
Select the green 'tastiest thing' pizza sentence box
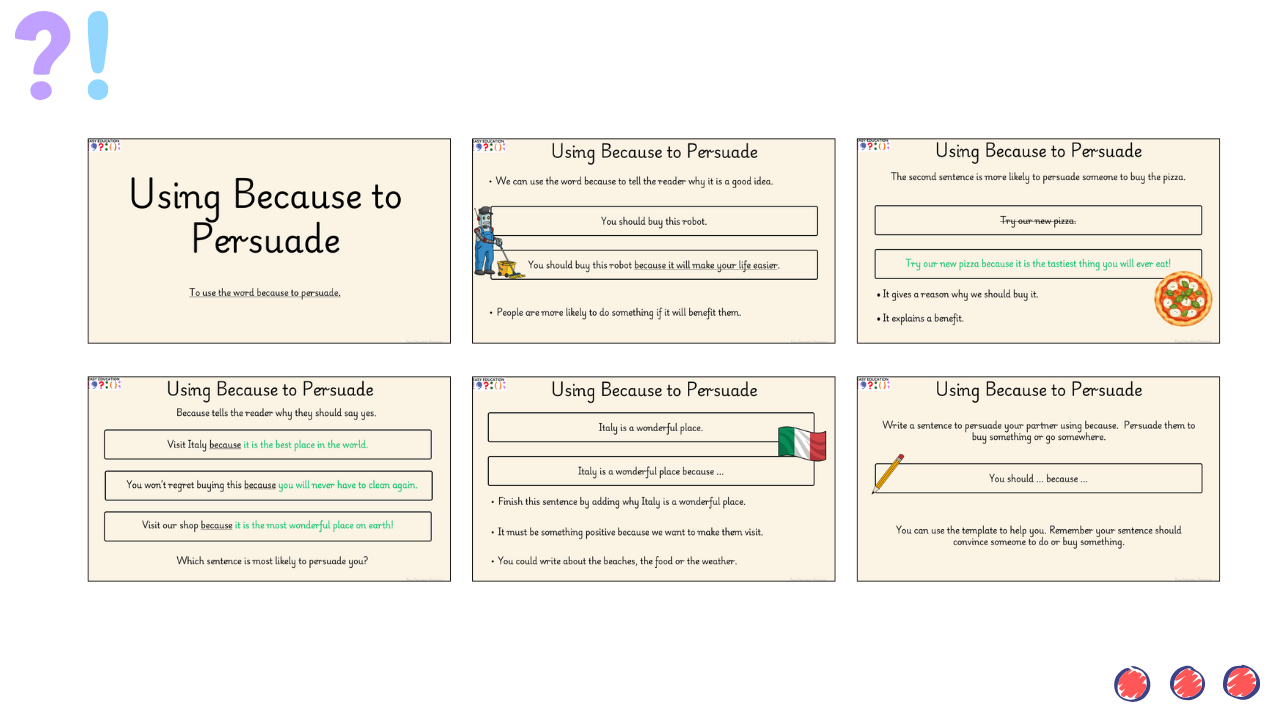pos(1038,264)
